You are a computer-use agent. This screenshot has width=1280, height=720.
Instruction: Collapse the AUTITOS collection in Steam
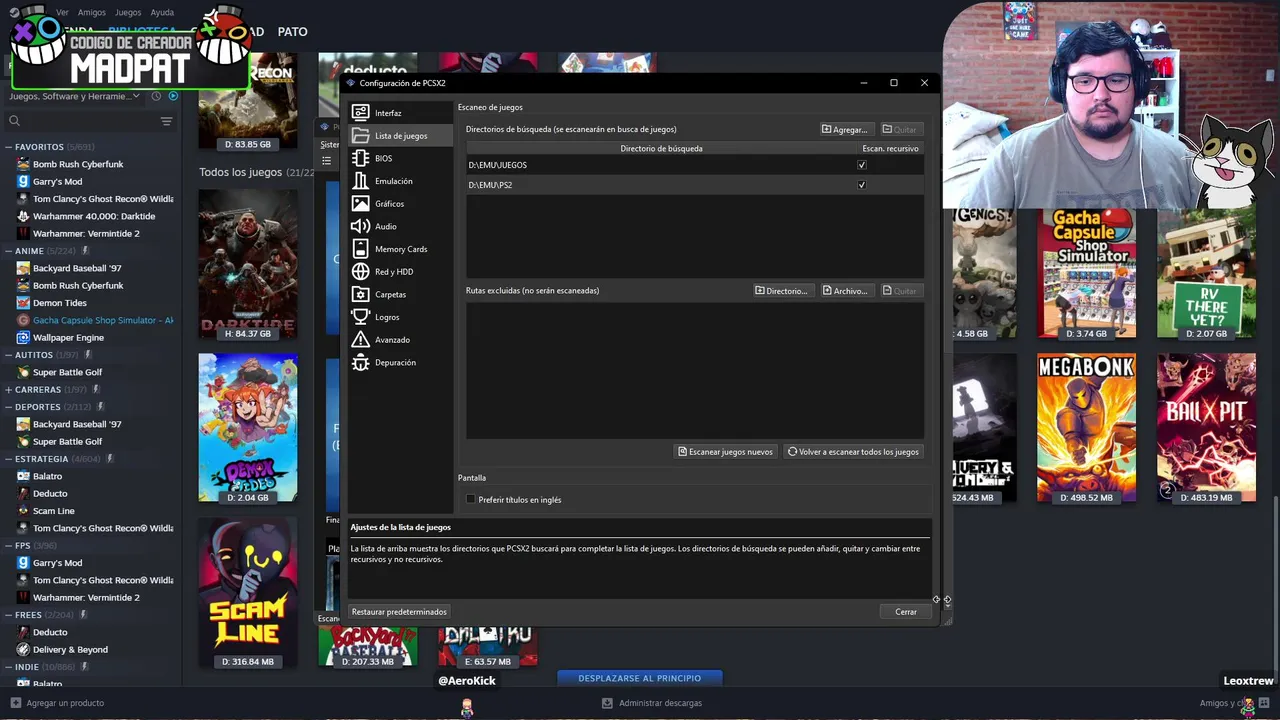tap(8, 355)
